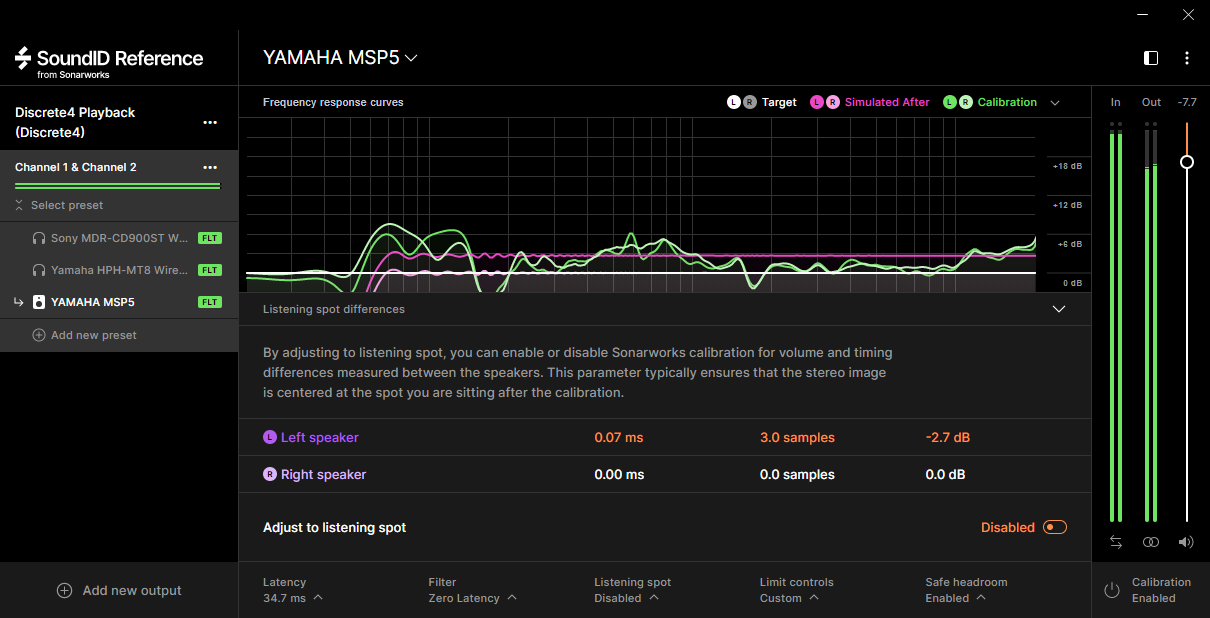Viewport: 1210px width, 618px height.
Task: Click the Frequency response curves heading
Action: coord(333,102)
